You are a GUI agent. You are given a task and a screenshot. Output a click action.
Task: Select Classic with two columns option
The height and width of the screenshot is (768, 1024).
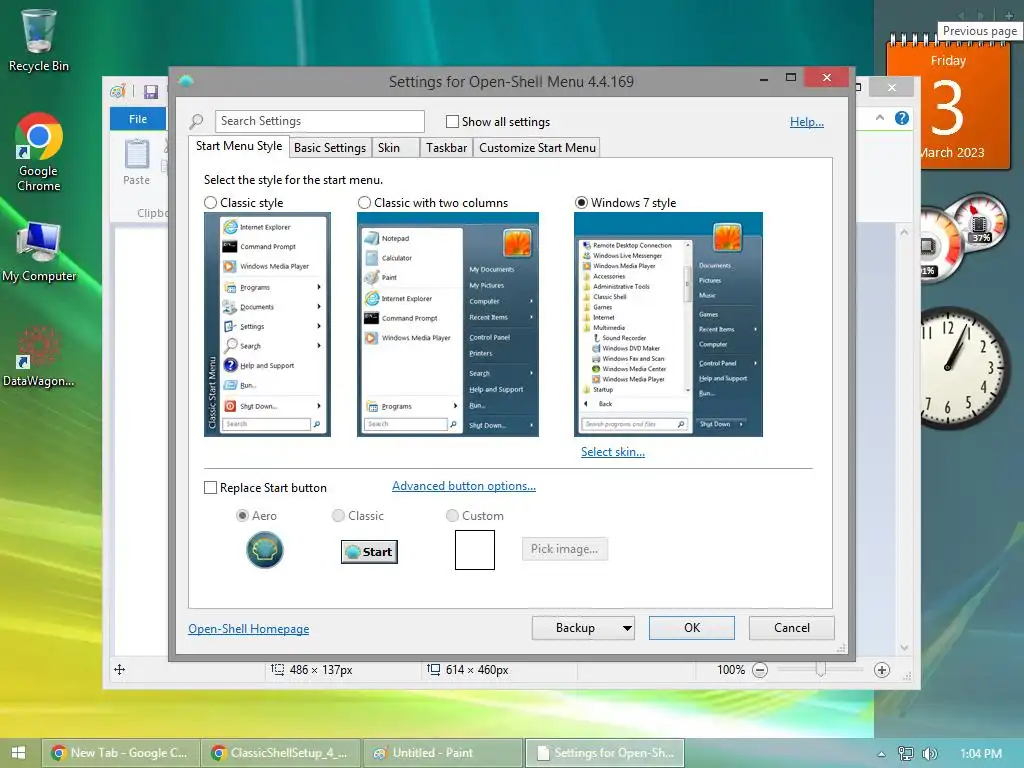(x=364, y=202)
